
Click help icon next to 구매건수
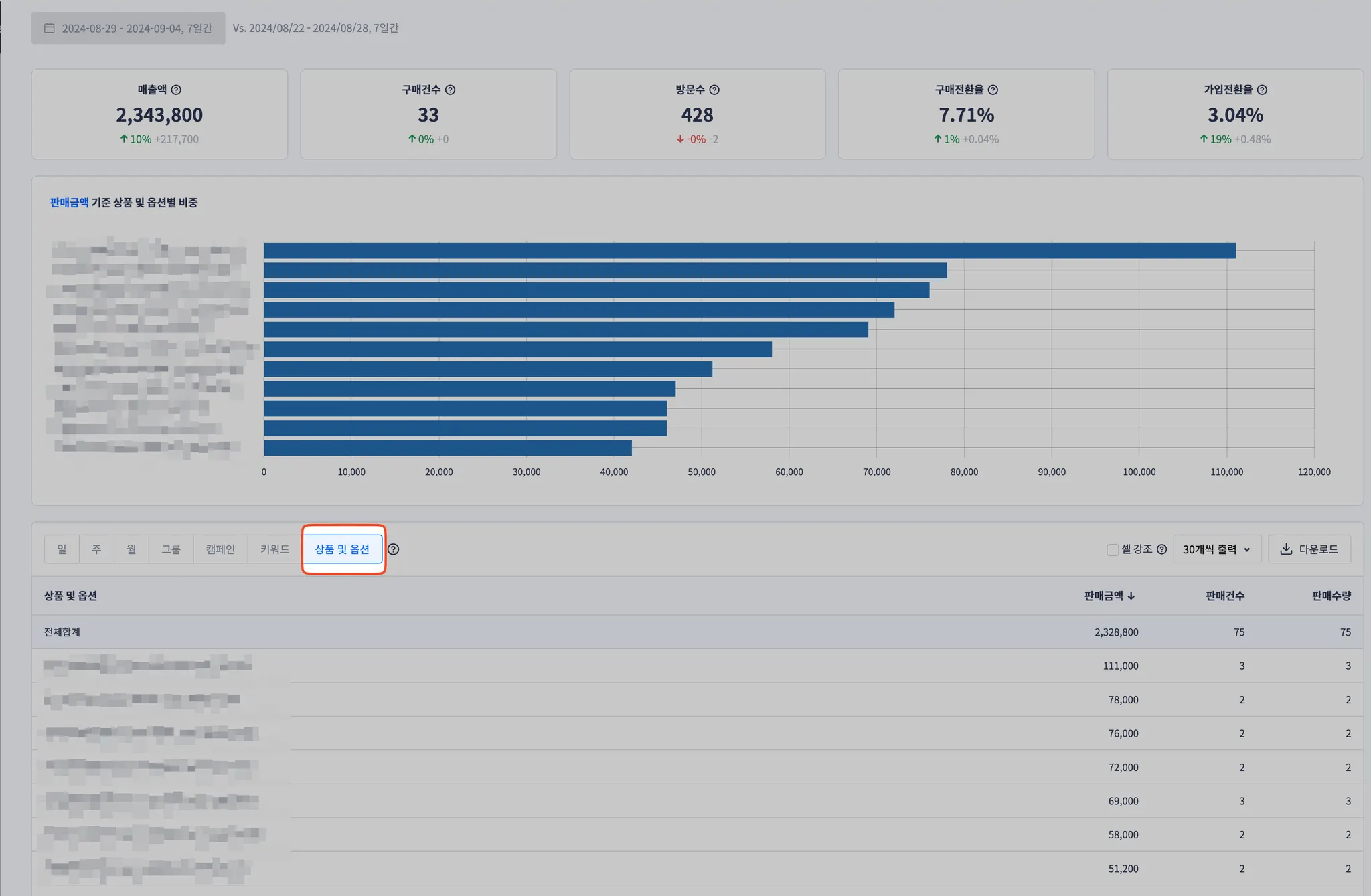click(x=451, y=90)
